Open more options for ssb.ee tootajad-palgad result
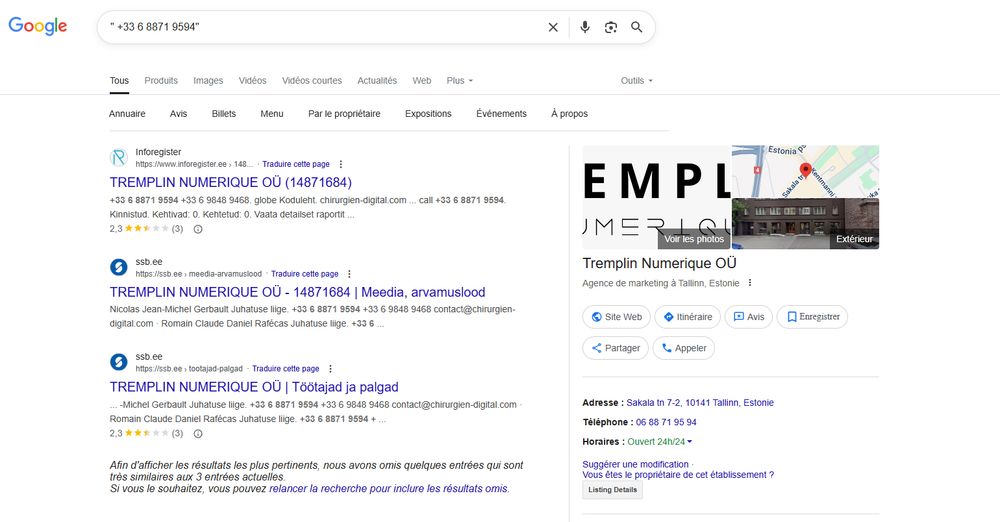Screen dimensions: 1000x522 pos(330,369)
